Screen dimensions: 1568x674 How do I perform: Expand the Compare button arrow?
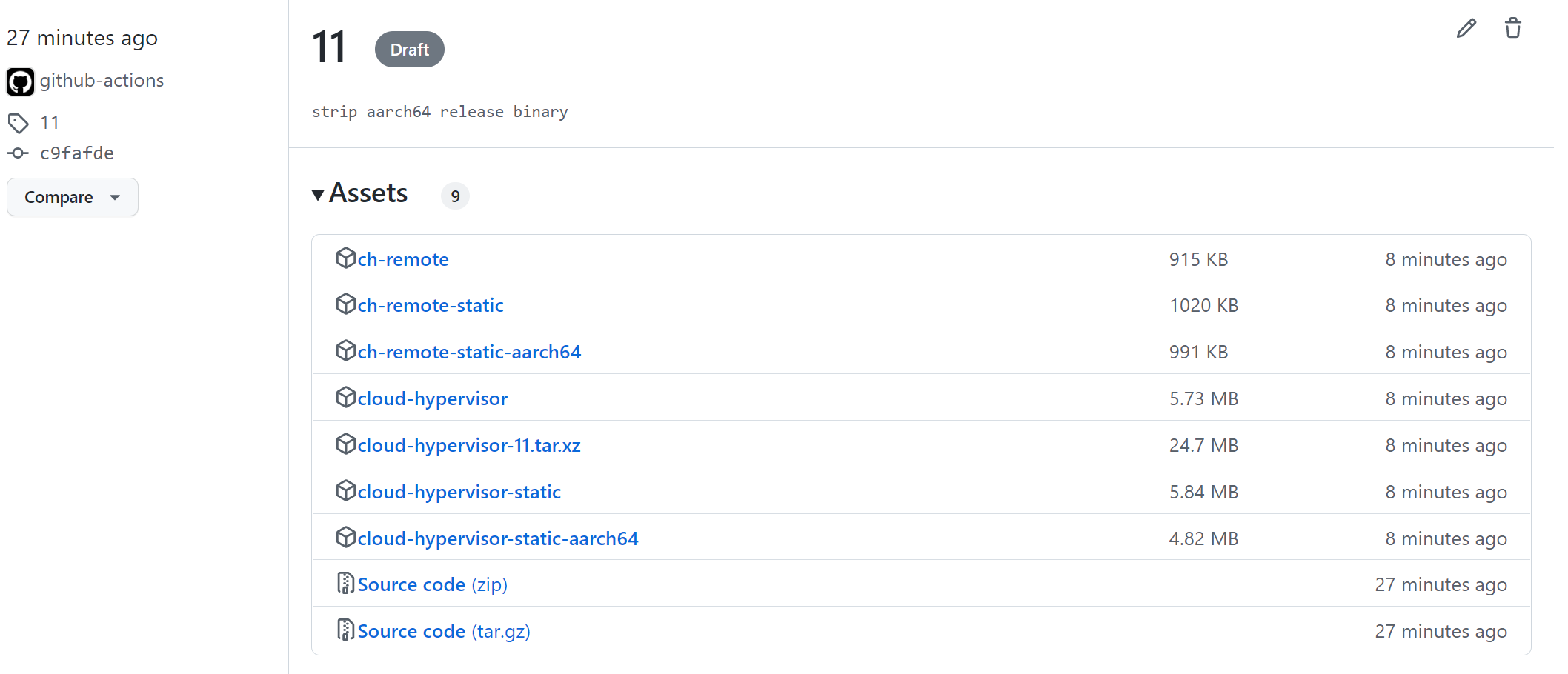115,198
